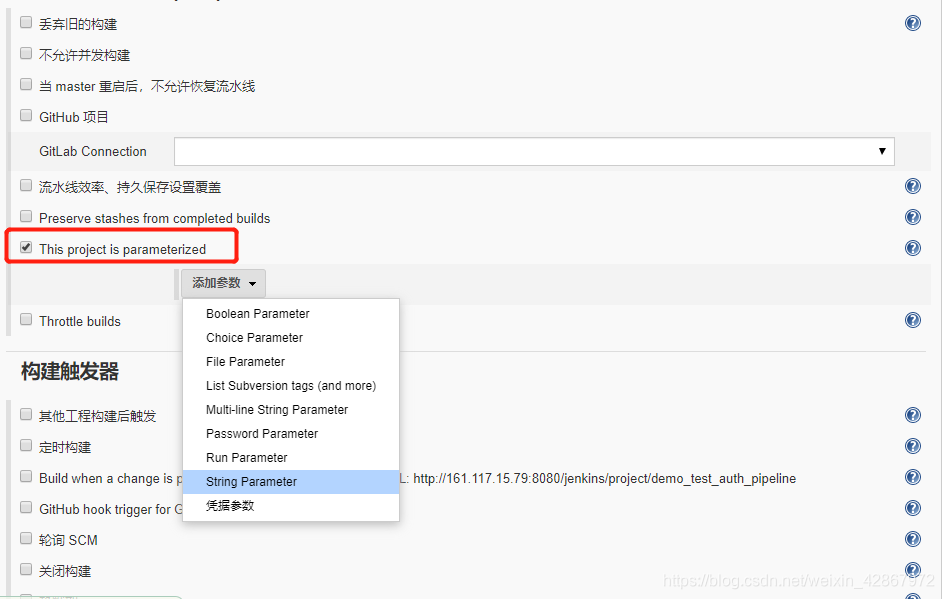Open help for 其他工程构建后触发 trigger
The height and width of the screenshot is (599, 944).
[913, 415]
